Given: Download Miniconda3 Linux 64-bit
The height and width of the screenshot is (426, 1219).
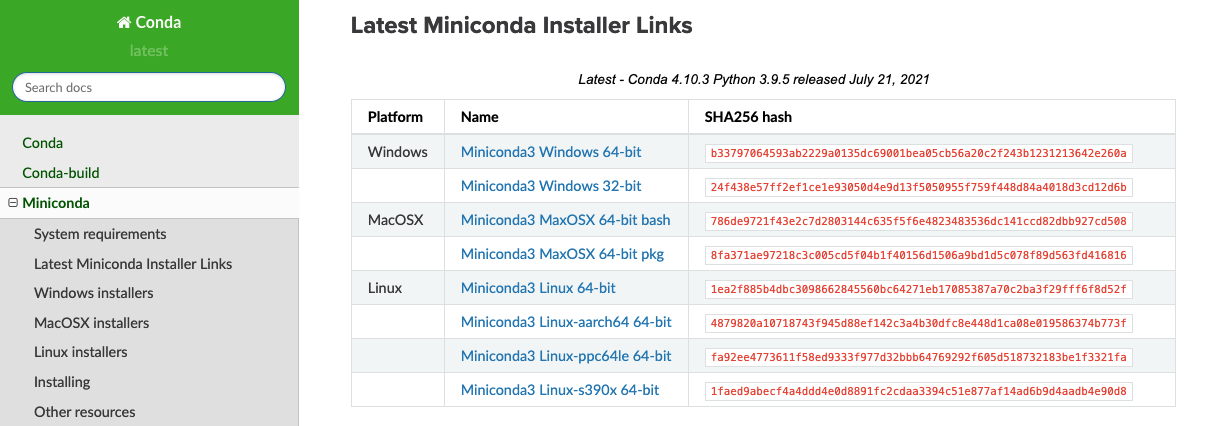Looking at the screenshot, I should (x=538, y=288).
